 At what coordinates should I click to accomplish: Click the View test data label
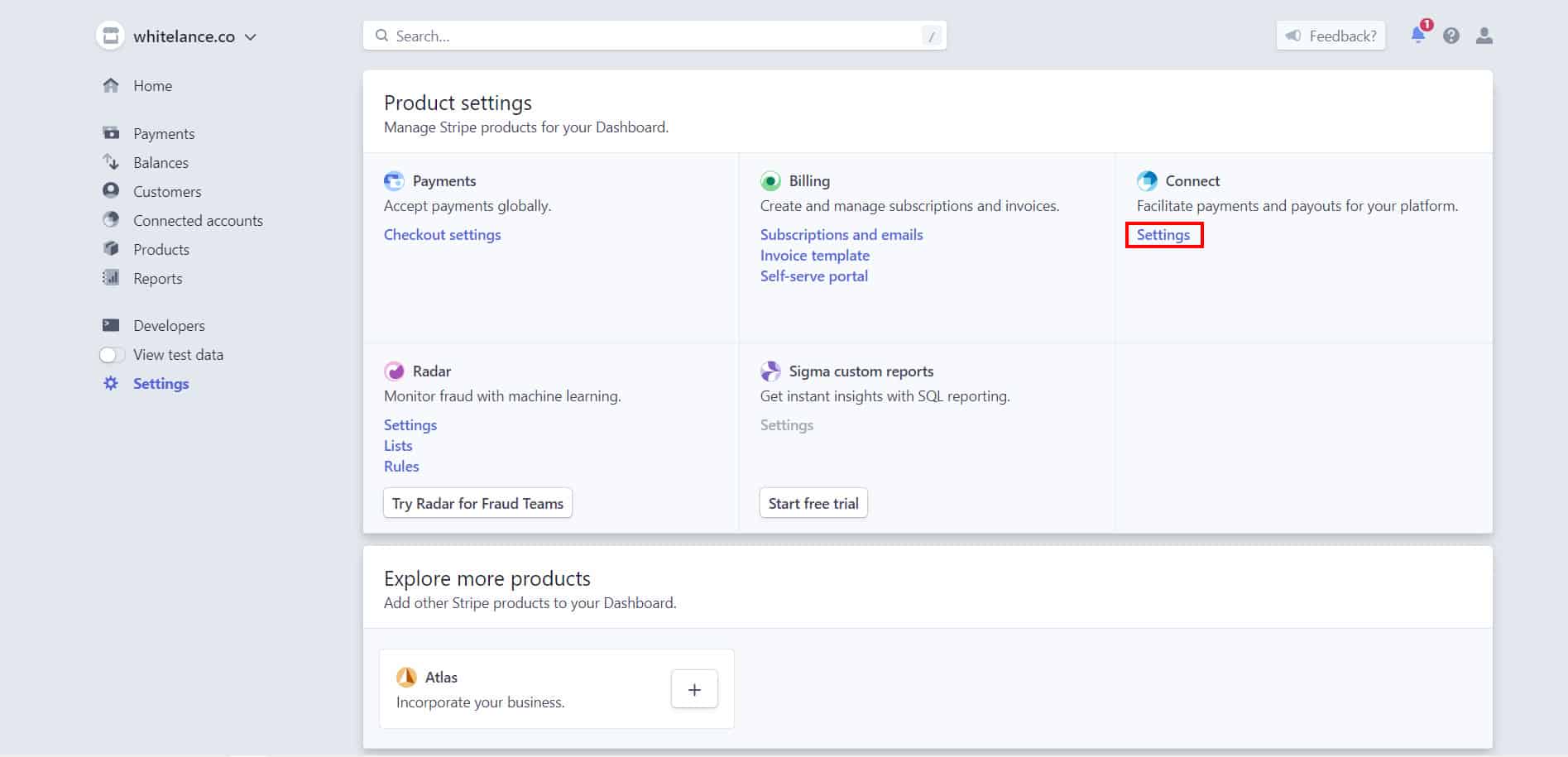178,354
